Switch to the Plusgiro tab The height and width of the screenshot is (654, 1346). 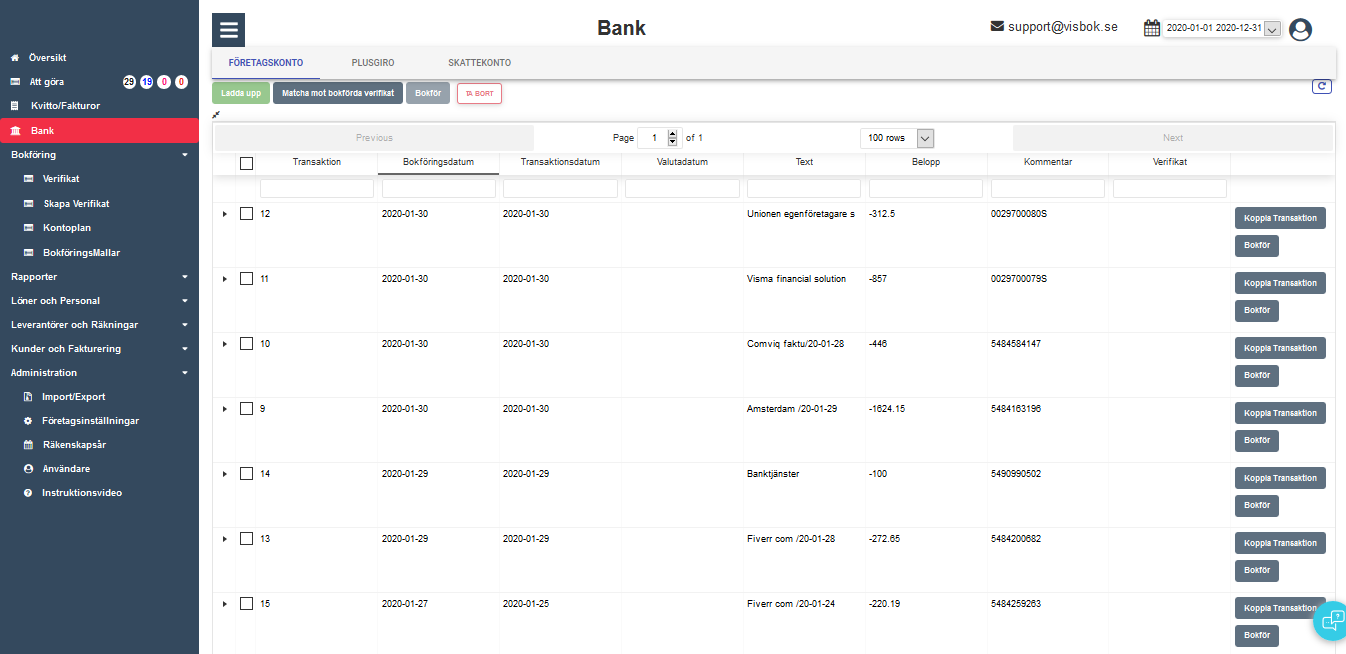[373, 63]
